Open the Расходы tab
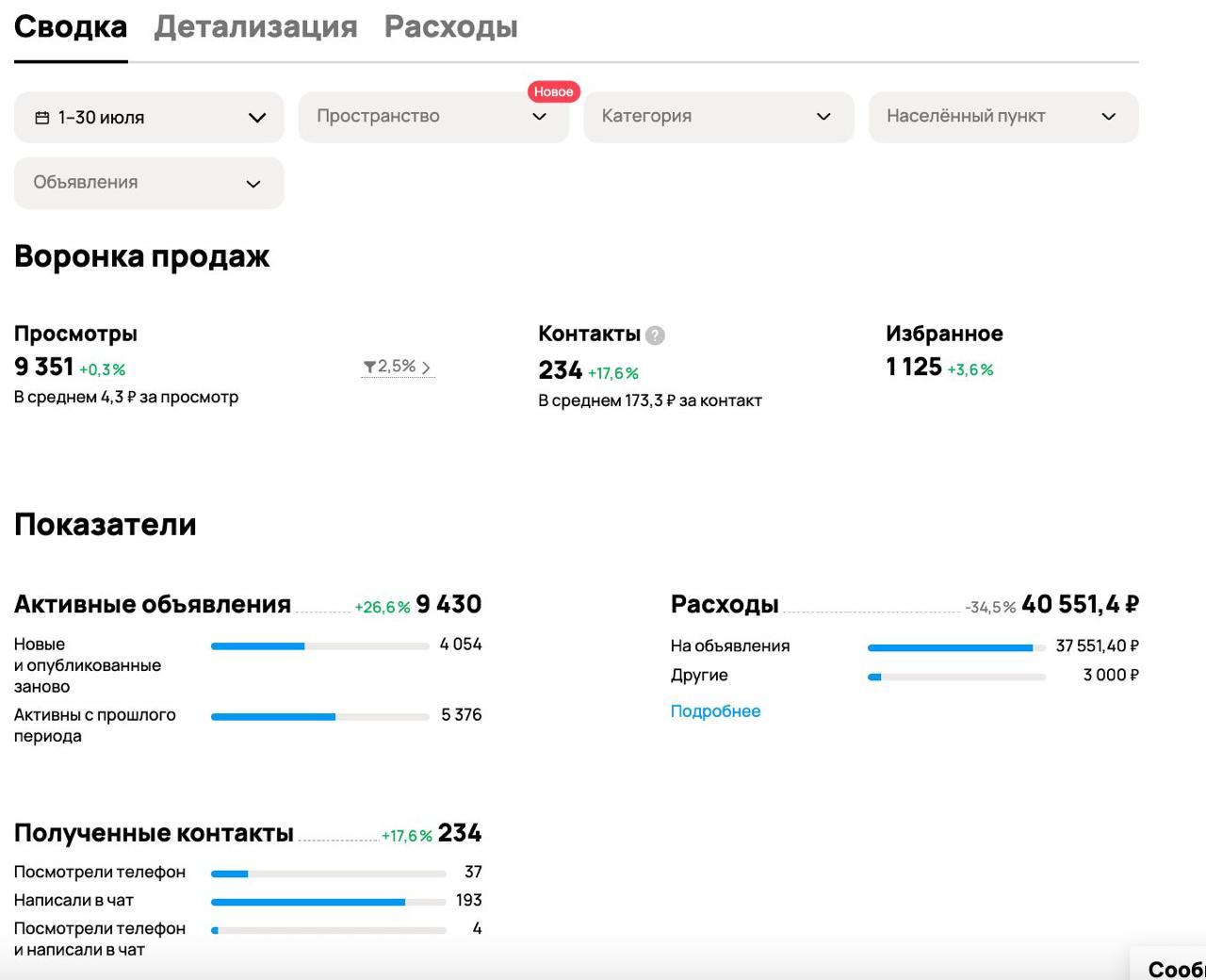 pyautogui.click(x=450, y=27)
